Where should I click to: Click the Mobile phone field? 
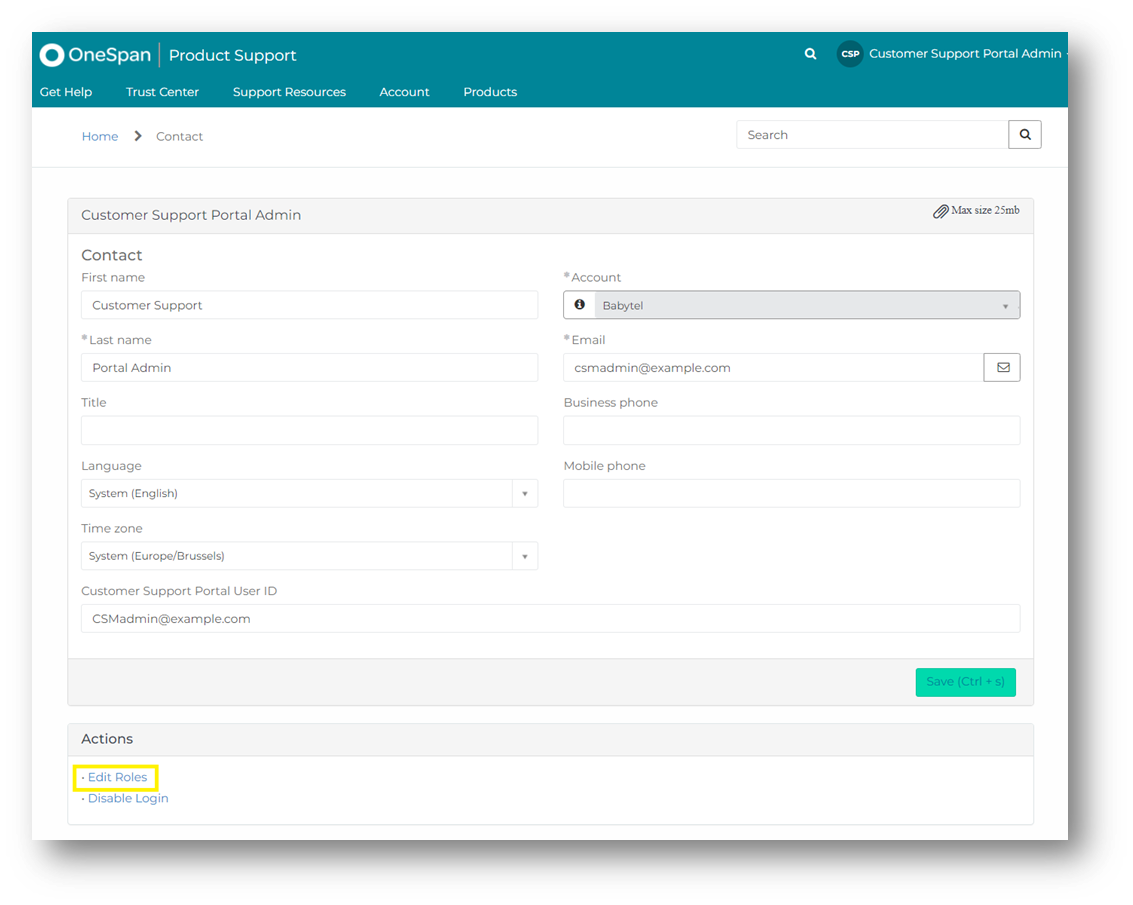[x=791, y=494]
